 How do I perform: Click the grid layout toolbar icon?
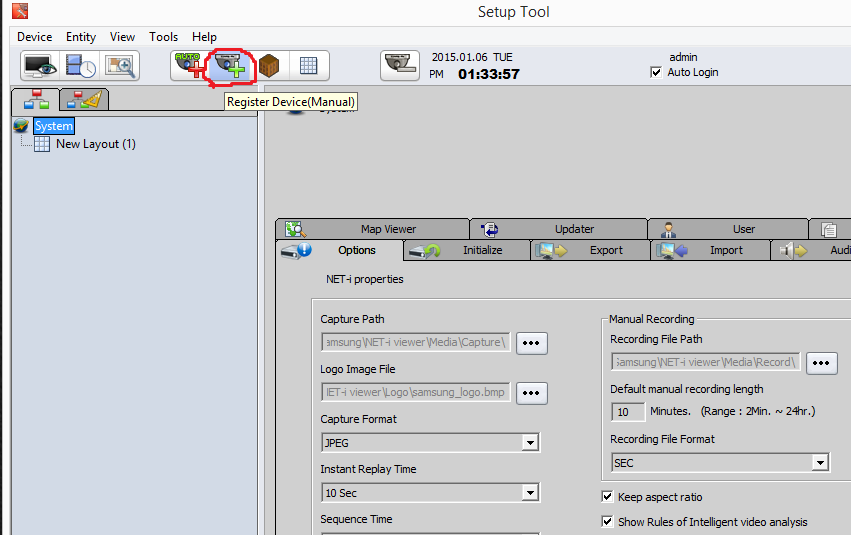308,66
